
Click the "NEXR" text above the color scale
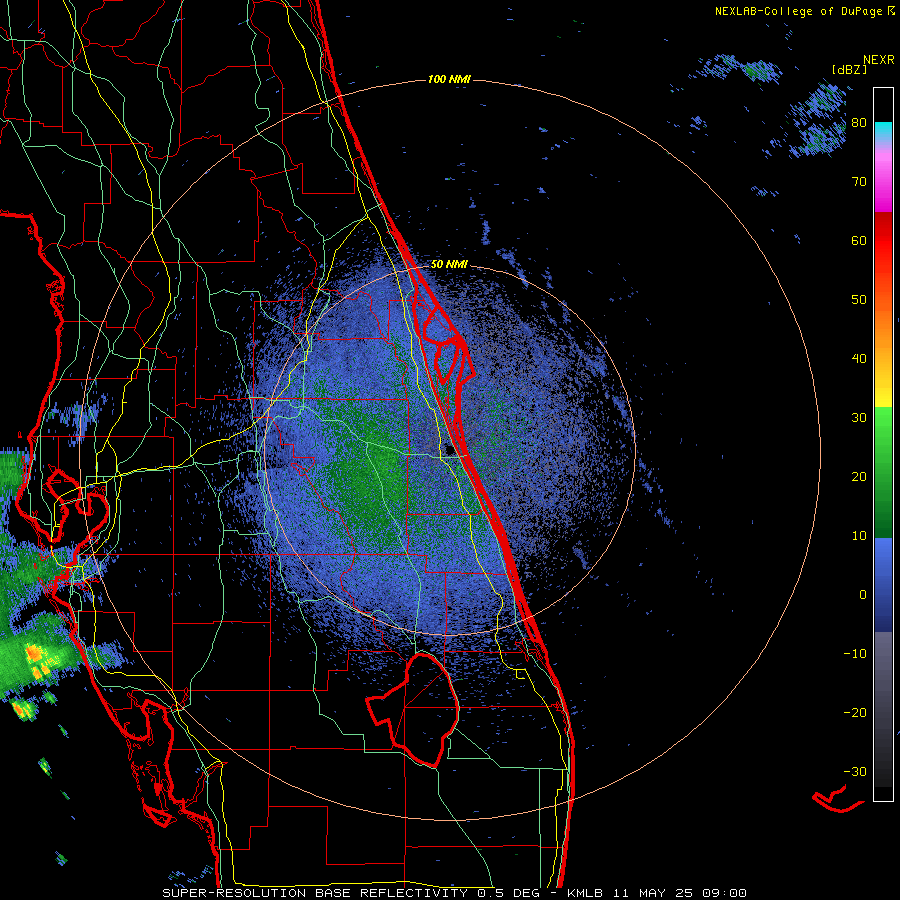tap(878, 60)
